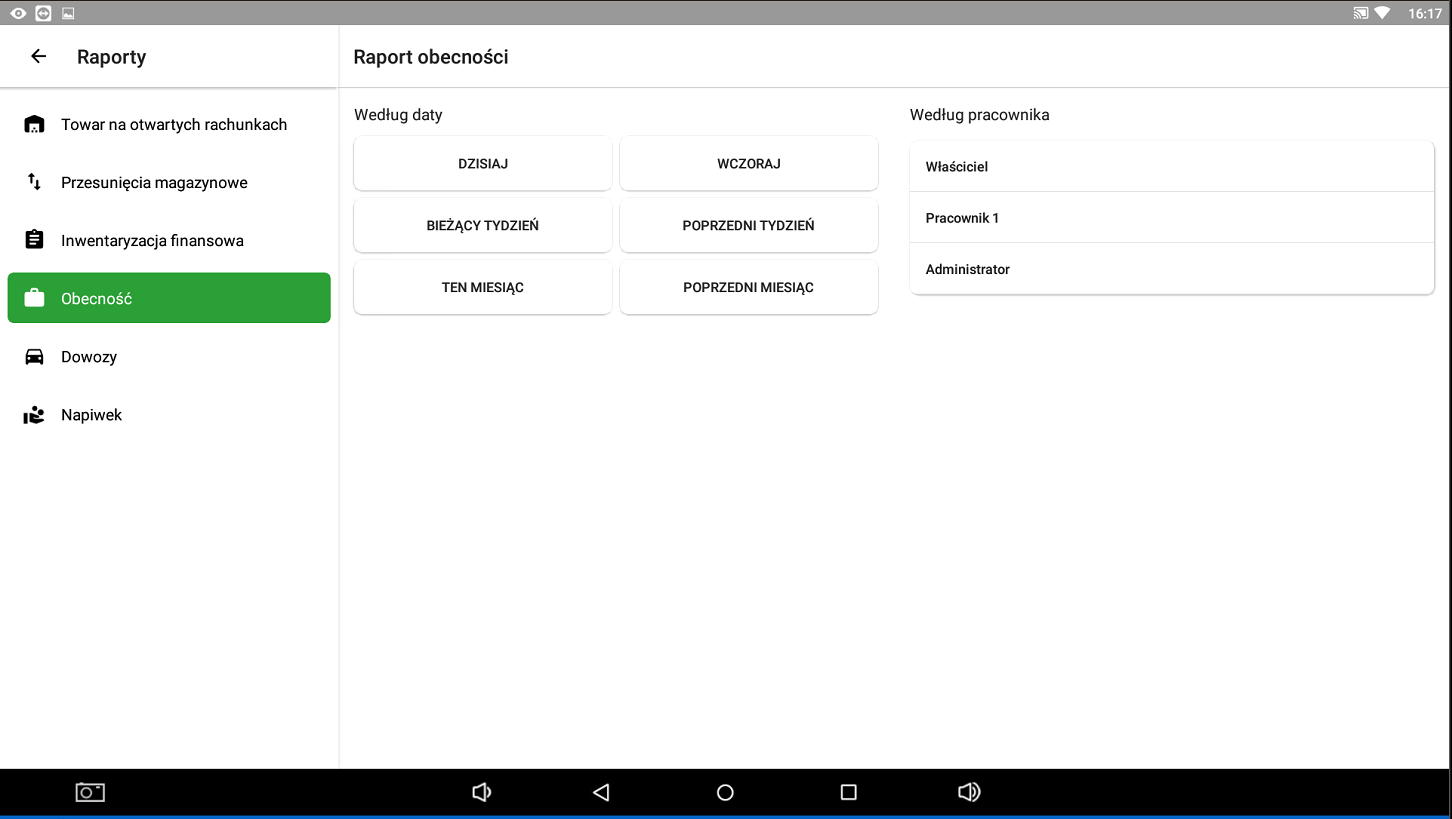Image resolution: width=1452 pixels, height=819 pixels.
Task: Click the back arrow next to Raporty
Action: pos(38,57)
